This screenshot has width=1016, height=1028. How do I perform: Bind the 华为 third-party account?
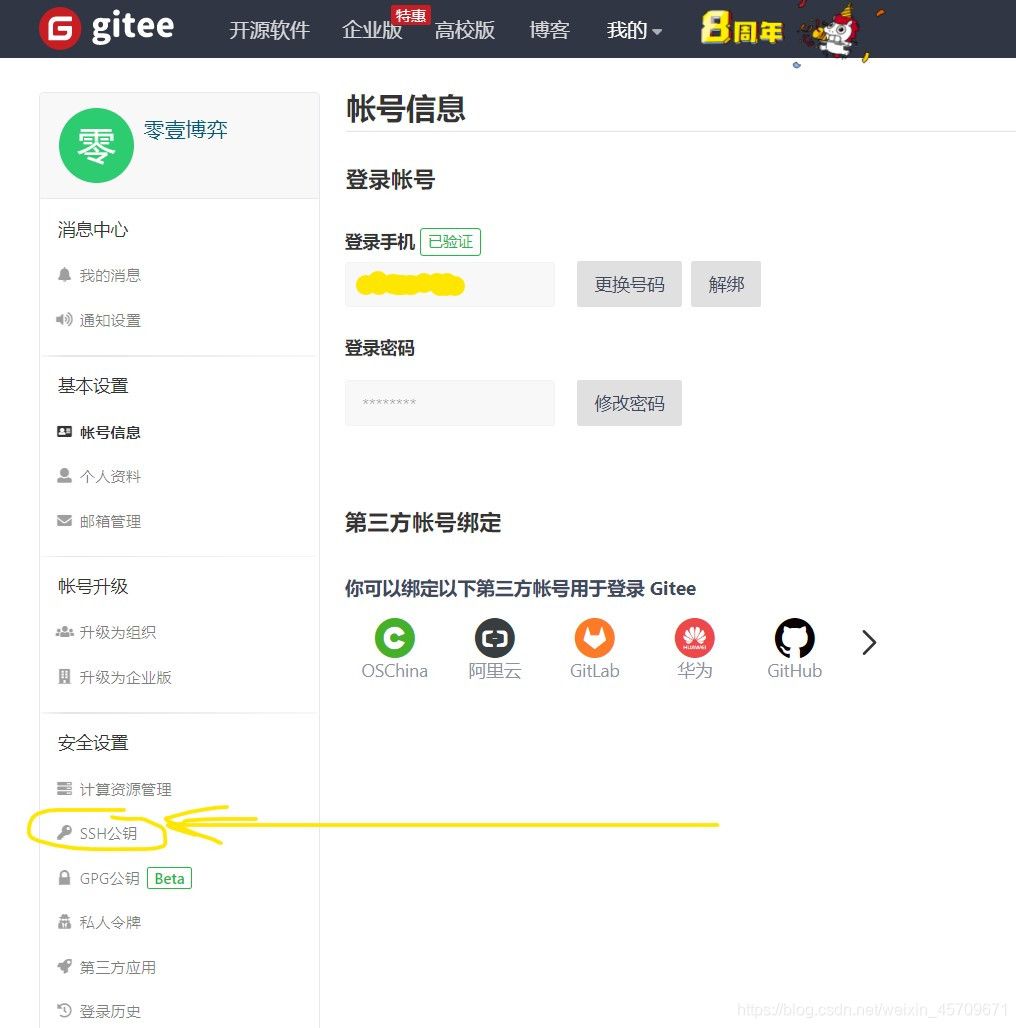[x=694, y=648]
